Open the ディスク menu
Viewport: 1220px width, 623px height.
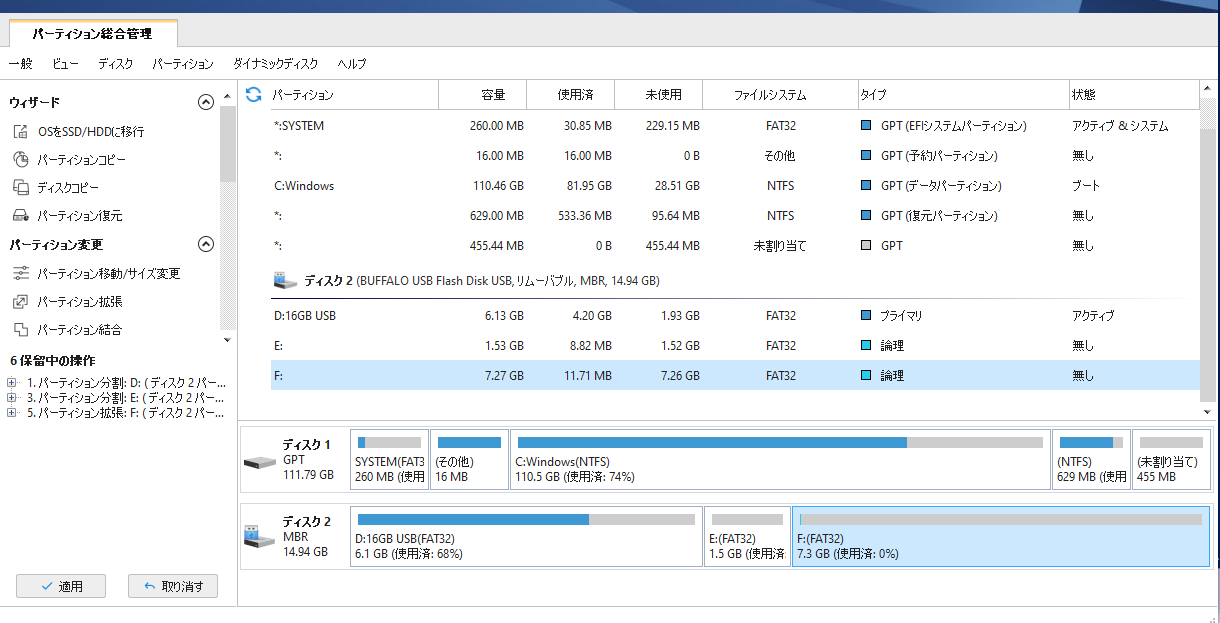(x=116, y=63)
